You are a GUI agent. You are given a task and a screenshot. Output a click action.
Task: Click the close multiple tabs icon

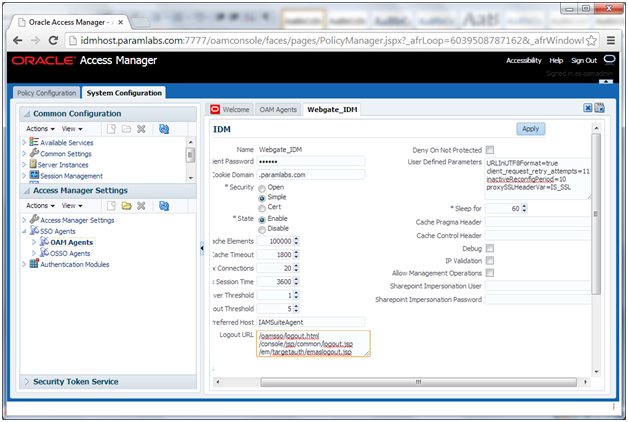pos(600,108)
